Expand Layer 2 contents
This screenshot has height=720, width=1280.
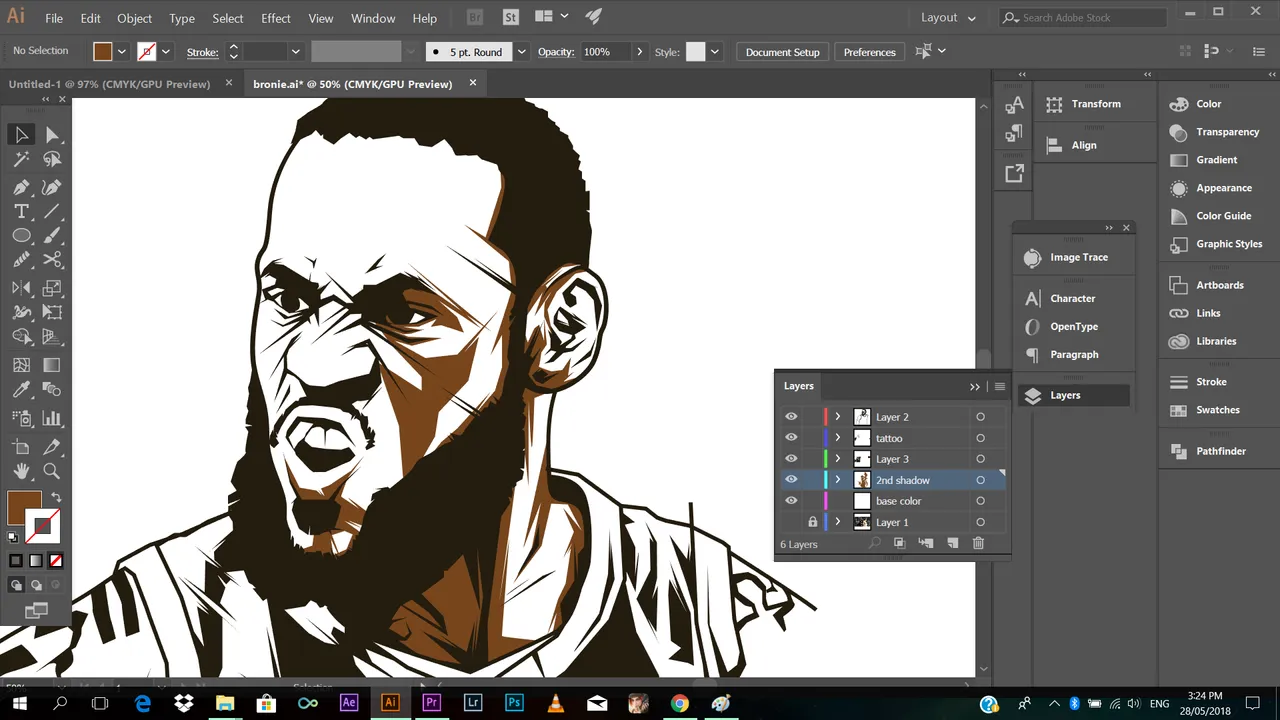click(x=837, y=417)
